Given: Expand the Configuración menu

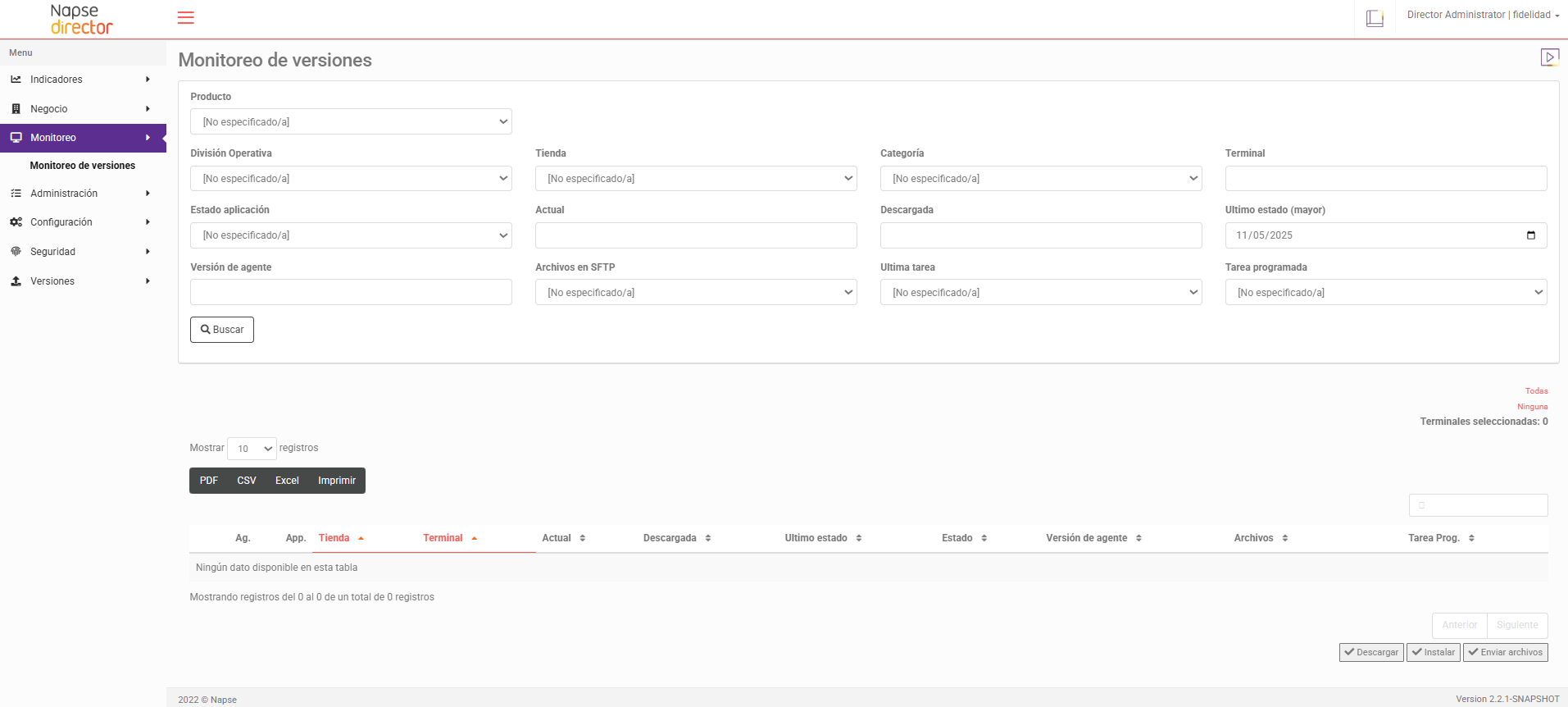Looking at the screenshot, I should [x=83, y=222].
